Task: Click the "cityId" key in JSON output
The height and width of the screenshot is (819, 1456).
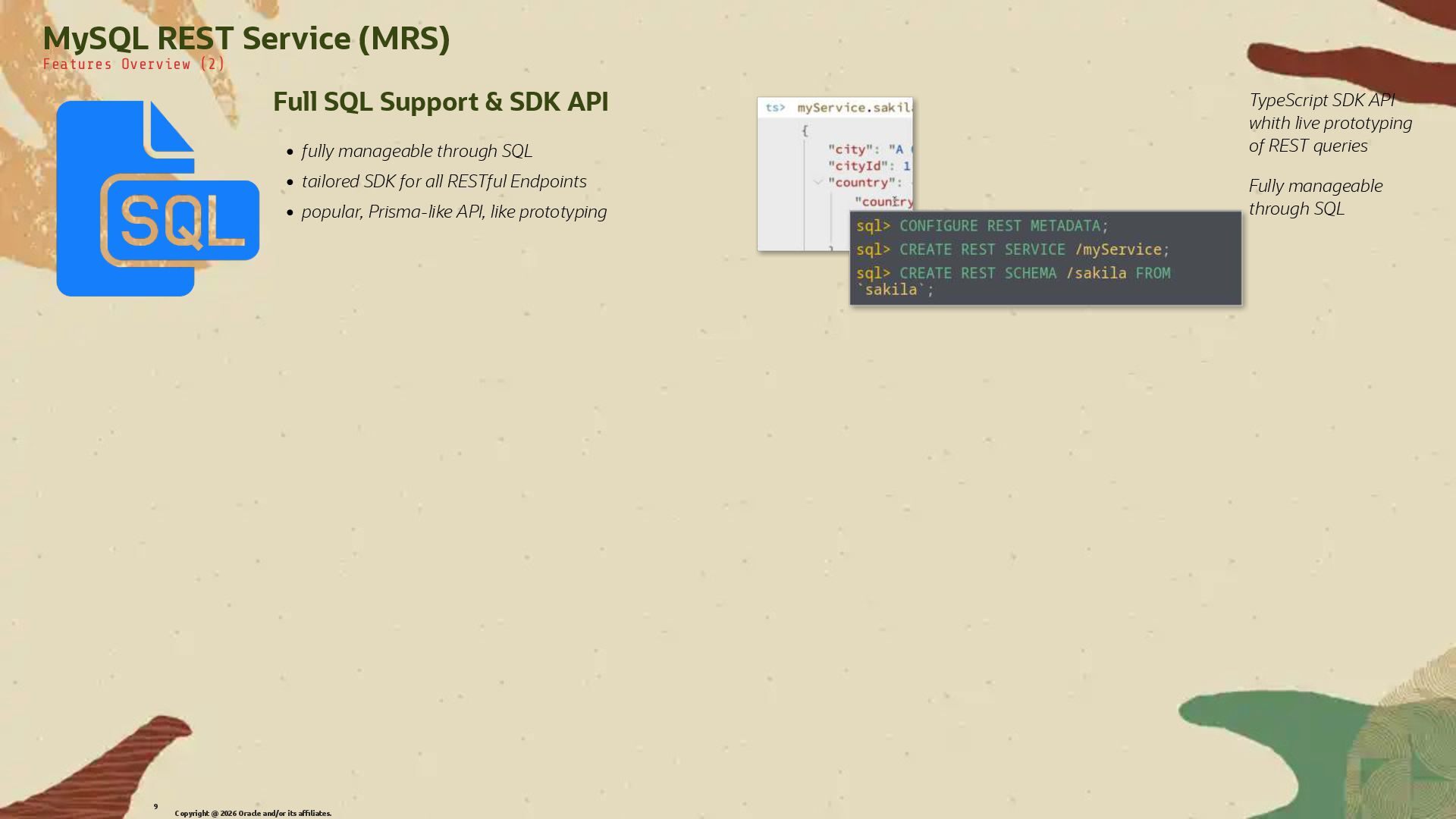Action: click(x=857, y=166)
